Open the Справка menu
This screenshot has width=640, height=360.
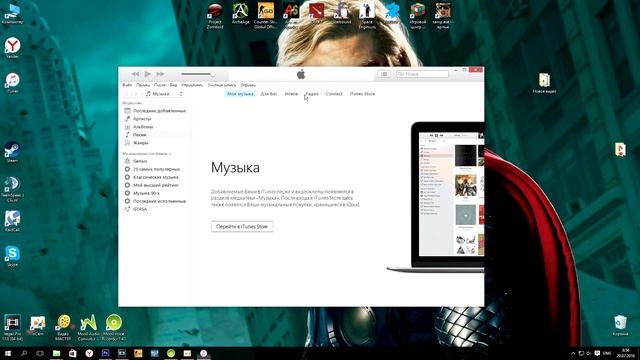tap(248, 85)
